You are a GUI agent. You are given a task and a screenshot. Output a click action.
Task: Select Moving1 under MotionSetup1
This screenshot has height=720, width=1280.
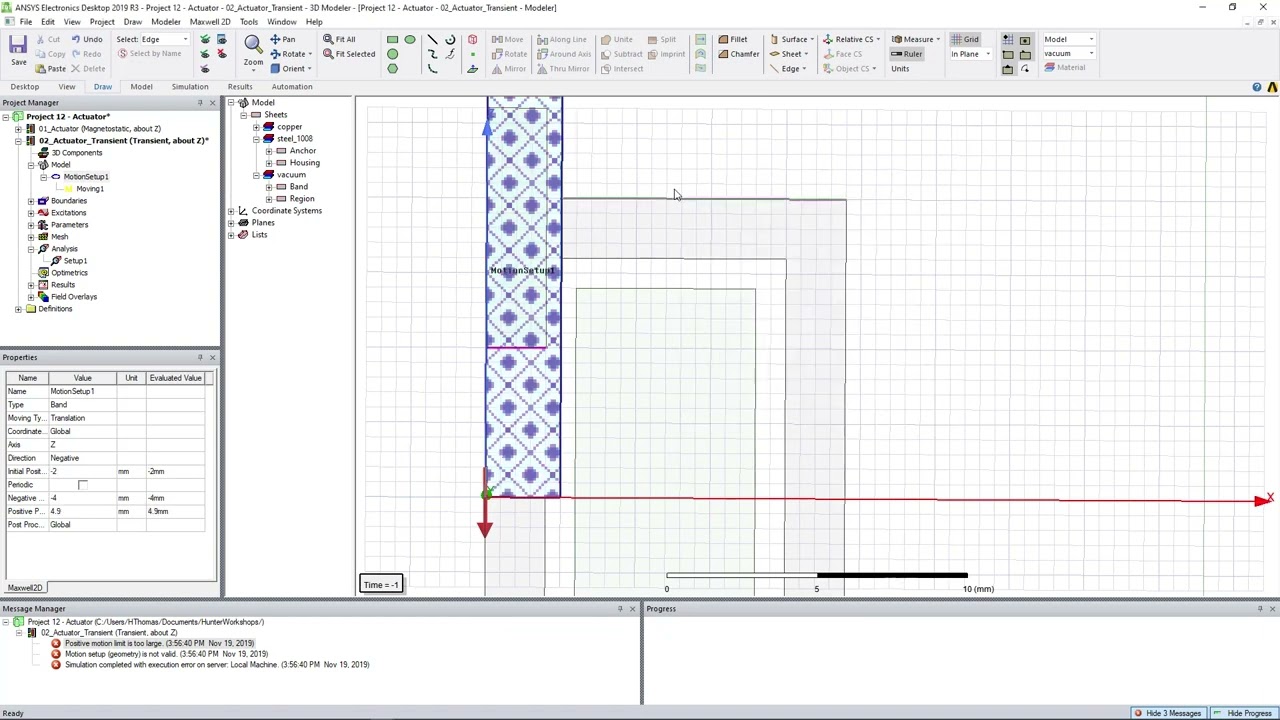89,189
